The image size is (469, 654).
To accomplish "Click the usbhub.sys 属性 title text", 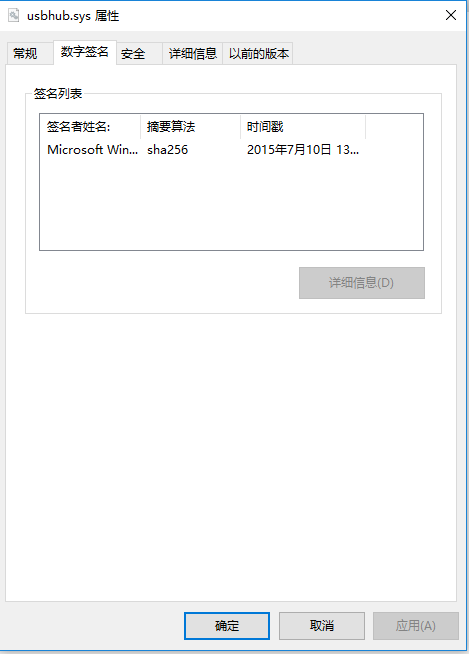I will pyautogui.click(x=73, y=16).
